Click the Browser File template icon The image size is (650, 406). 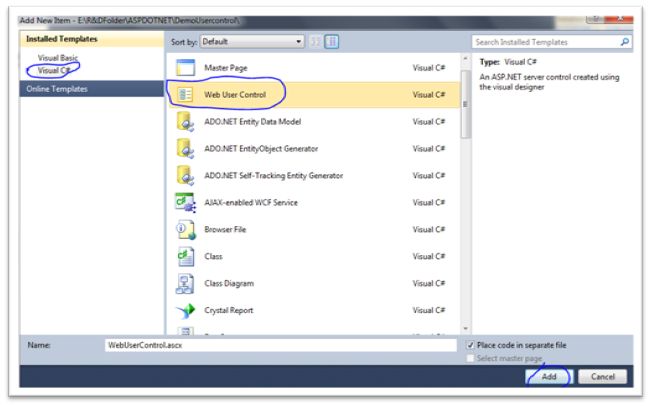[185, 230]
